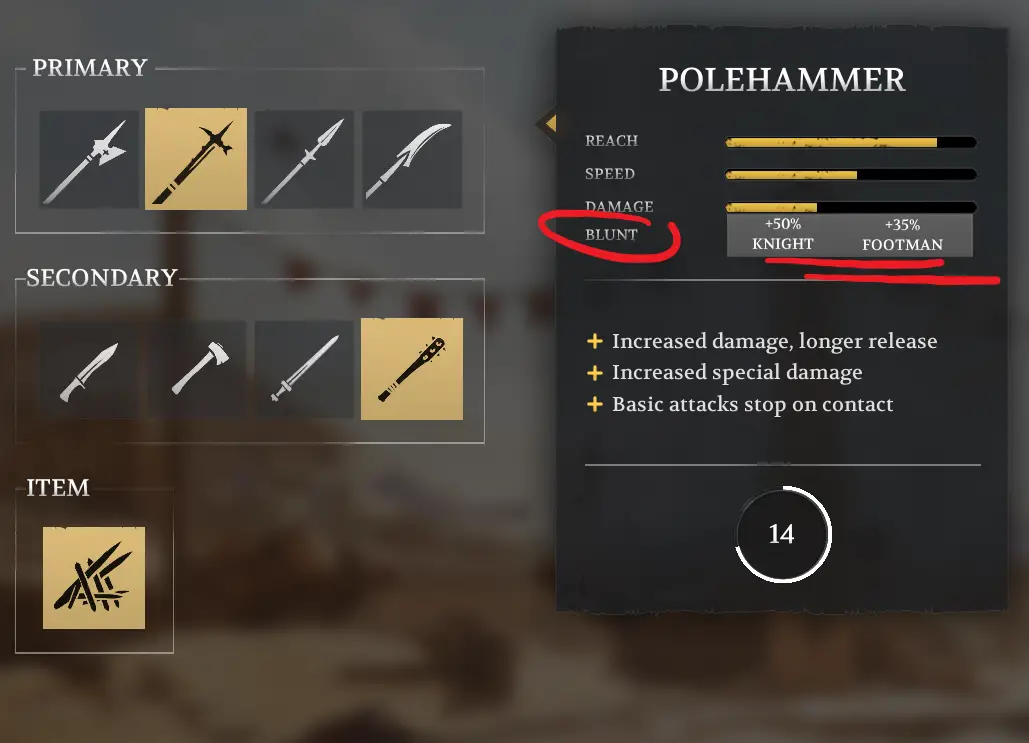Select the highlighted Polehammer weapon icon
Screen dimensions: 1029x743
point(196,159)
